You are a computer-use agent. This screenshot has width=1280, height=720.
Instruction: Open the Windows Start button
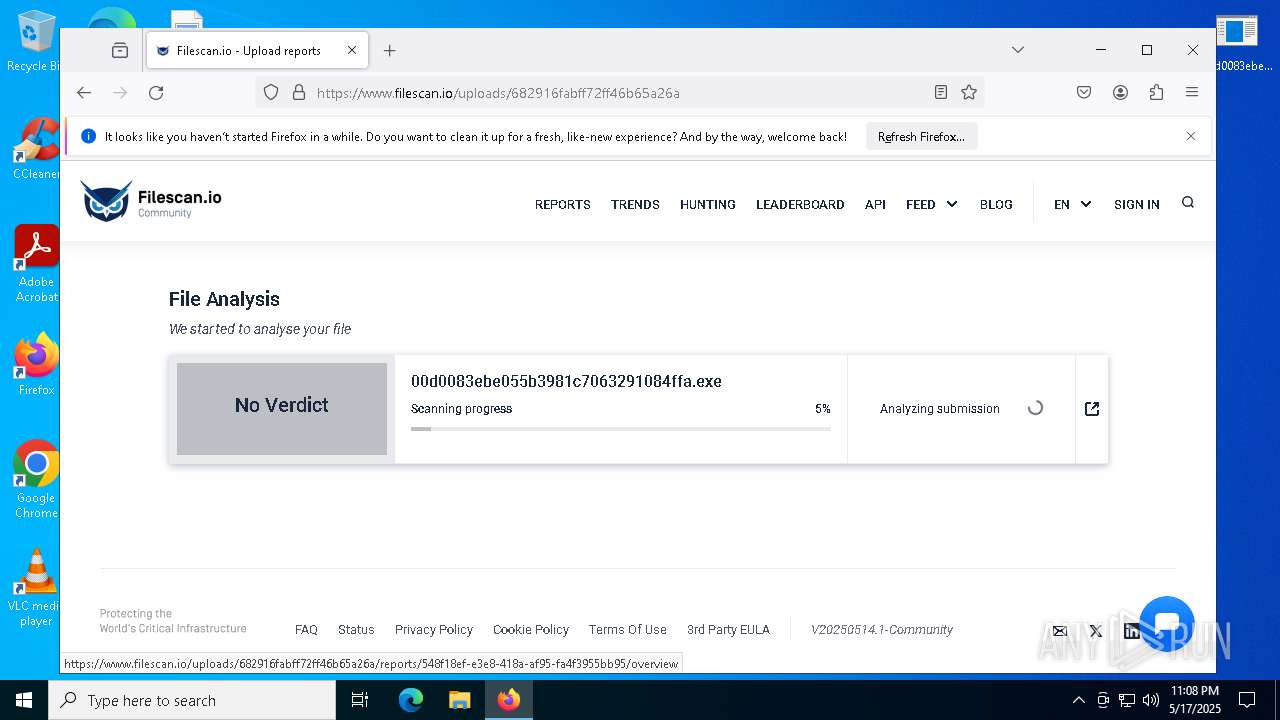point(24,700)
